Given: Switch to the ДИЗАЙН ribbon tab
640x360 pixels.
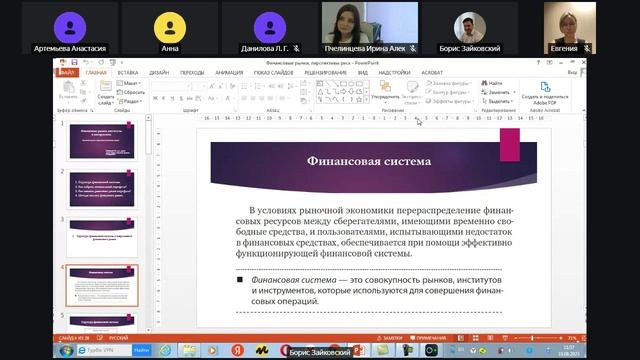Looking at the screenshot, I should pyautogui.click(x=159, y=73).
